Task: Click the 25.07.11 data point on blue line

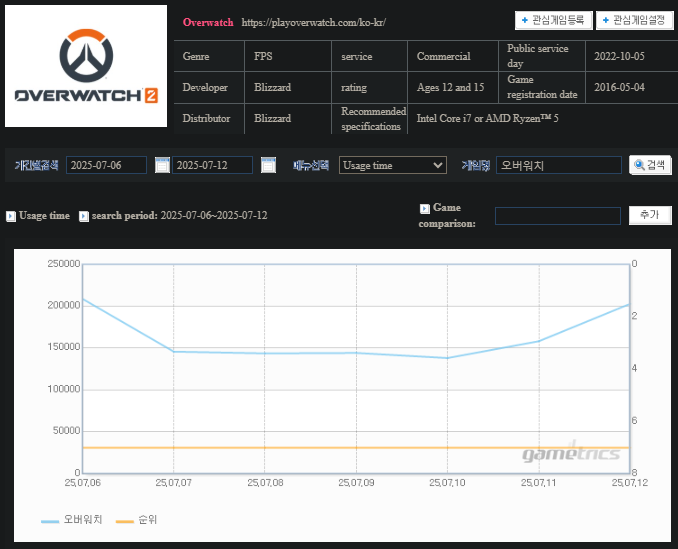Action: point(539,341)
